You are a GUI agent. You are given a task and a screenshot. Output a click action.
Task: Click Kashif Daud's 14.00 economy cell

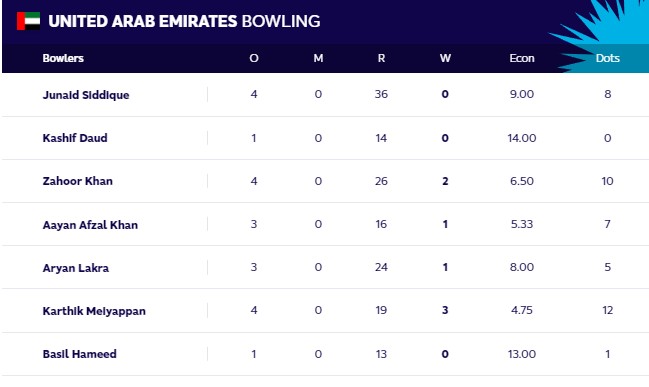[x=522, y=138]
